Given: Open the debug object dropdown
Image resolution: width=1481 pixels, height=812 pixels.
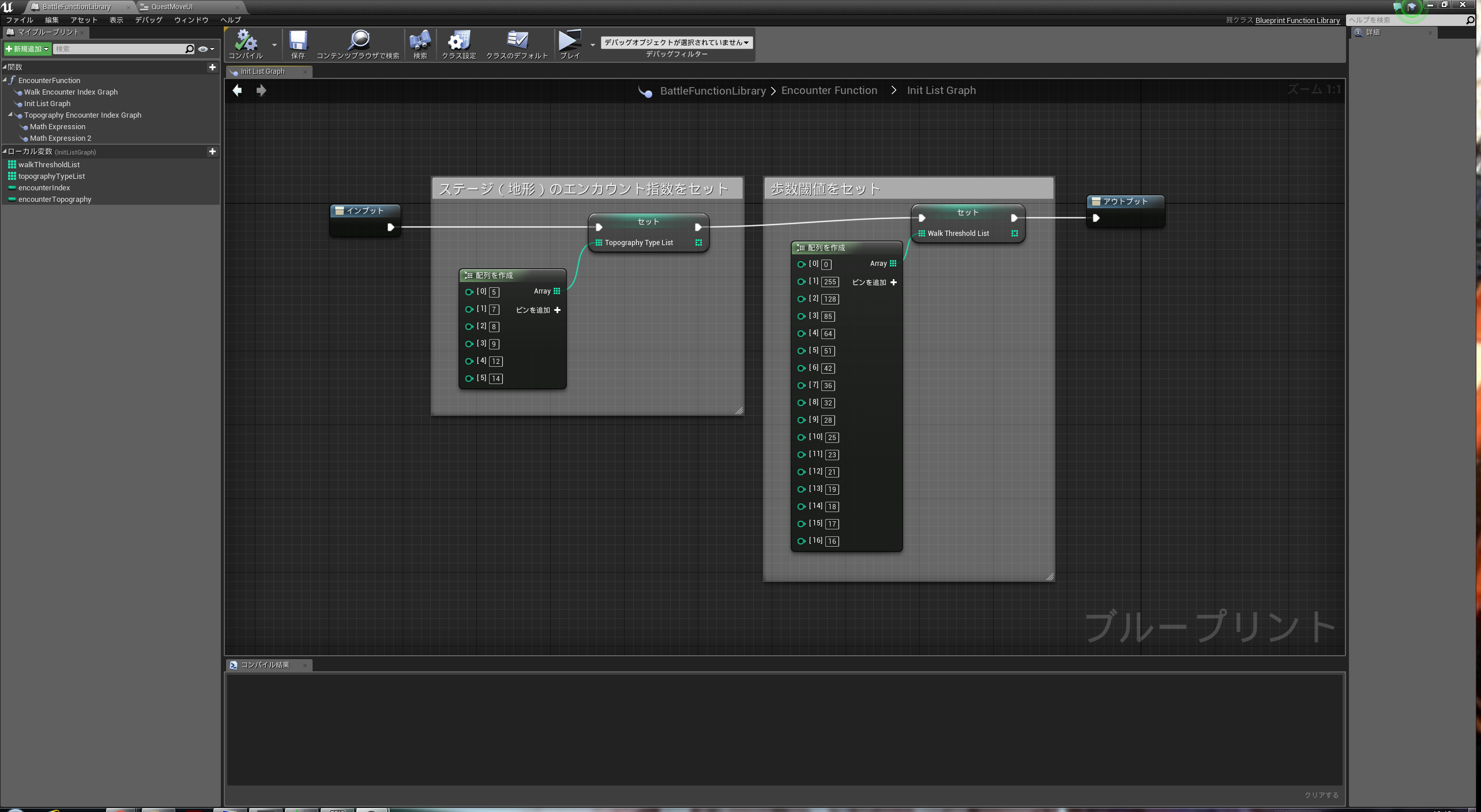Looking at the screenshot, I should click(676, 42).
